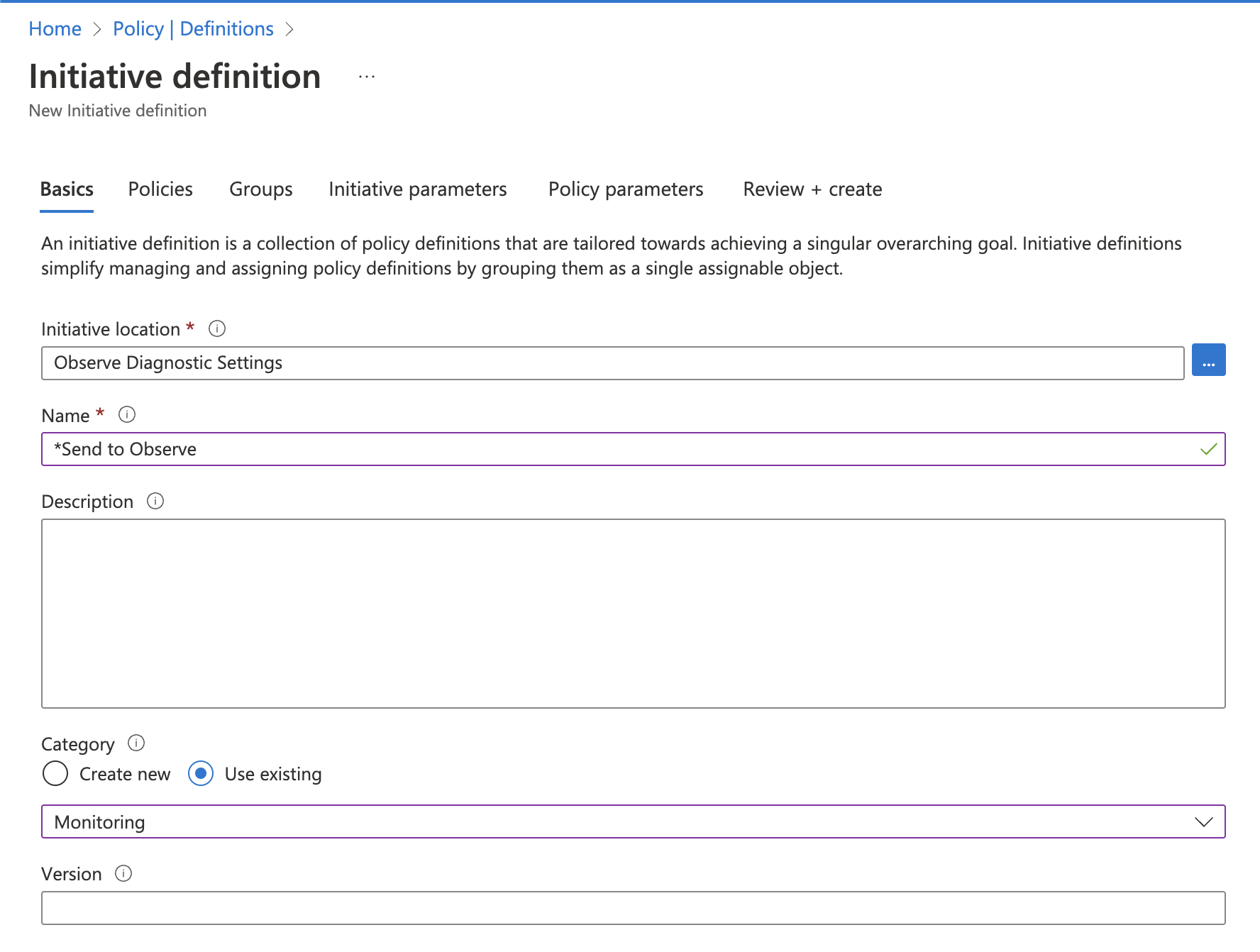Open the more options ellipsis beside title
This screenshot has height=952, width=1260.
(x=367, y=77)
